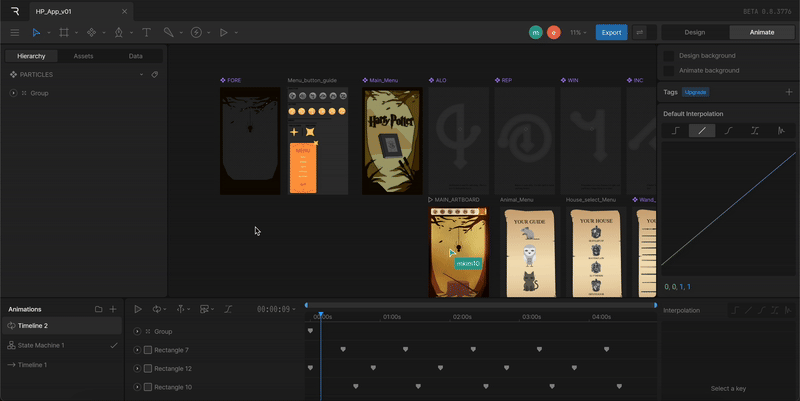Screen dimensions: 800x401
Task: Click the Rectangle 12 square icon
Action: coord(148,368)
